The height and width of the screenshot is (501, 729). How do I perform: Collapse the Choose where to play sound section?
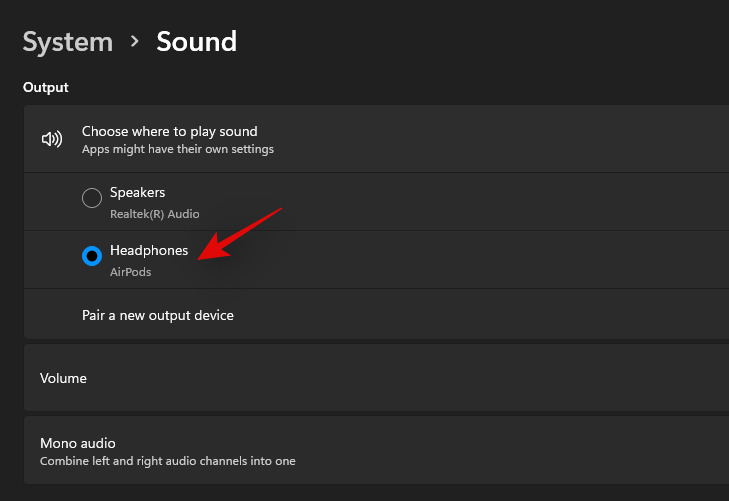click(x=377, y=139)
